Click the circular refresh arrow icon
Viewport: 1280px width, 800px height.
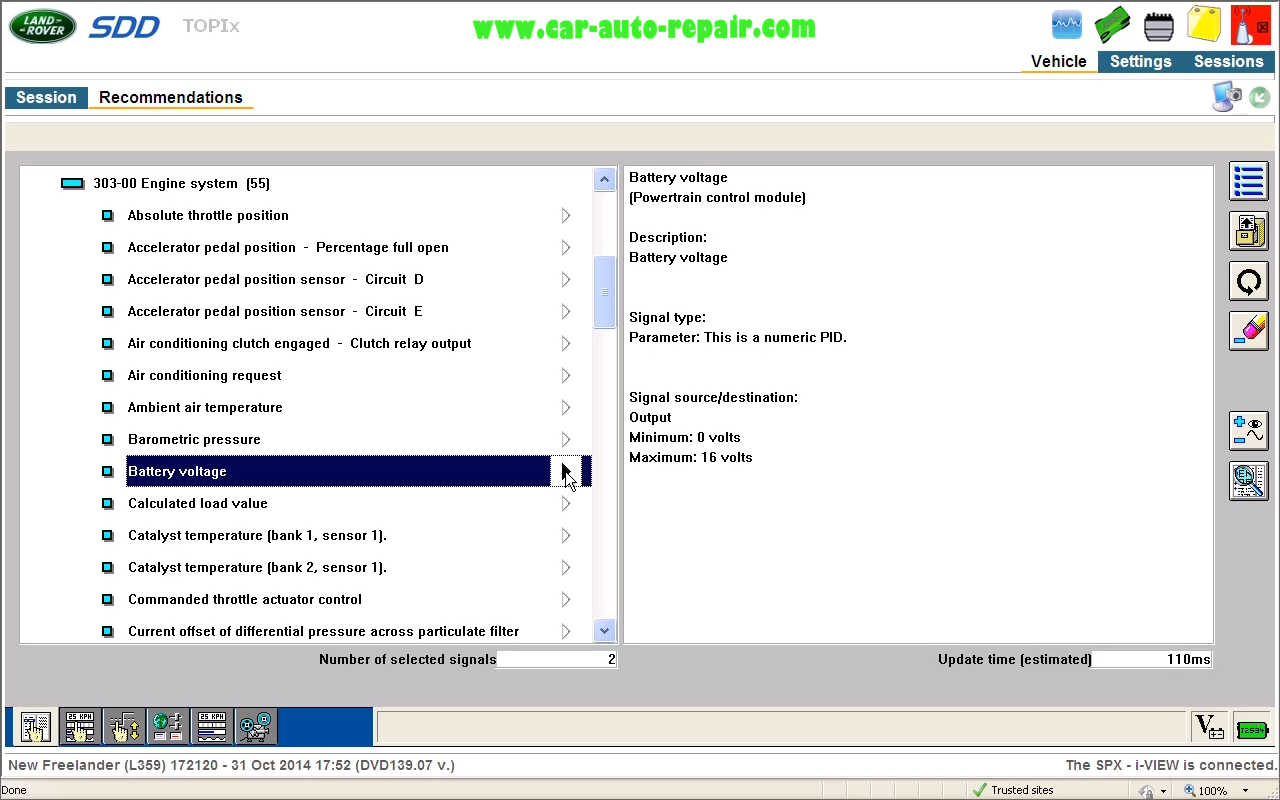pos(1248,282)
